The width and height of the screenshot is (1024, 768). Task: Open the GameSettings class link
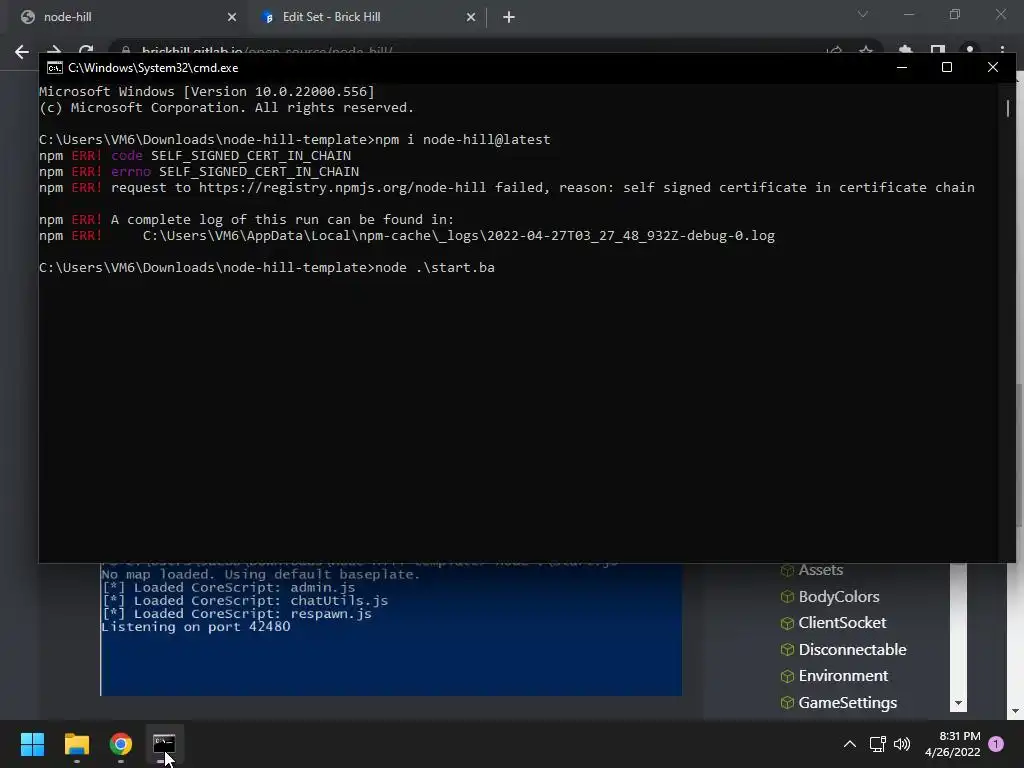[x=848, y=703]
